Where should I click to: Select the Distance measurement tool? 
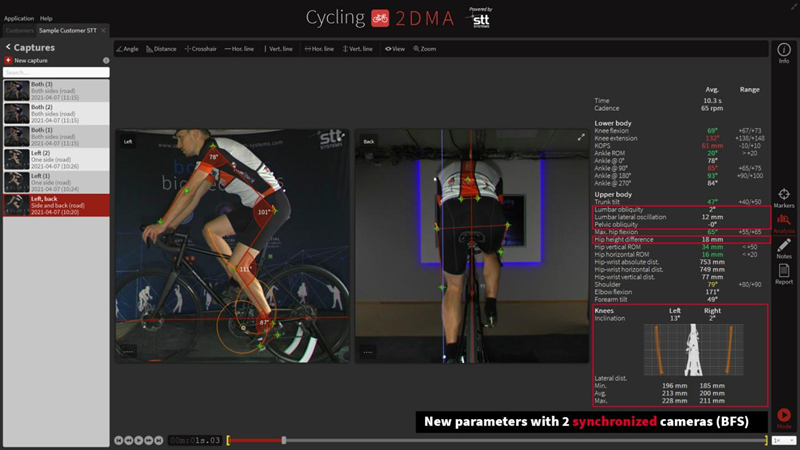[161, 48]
